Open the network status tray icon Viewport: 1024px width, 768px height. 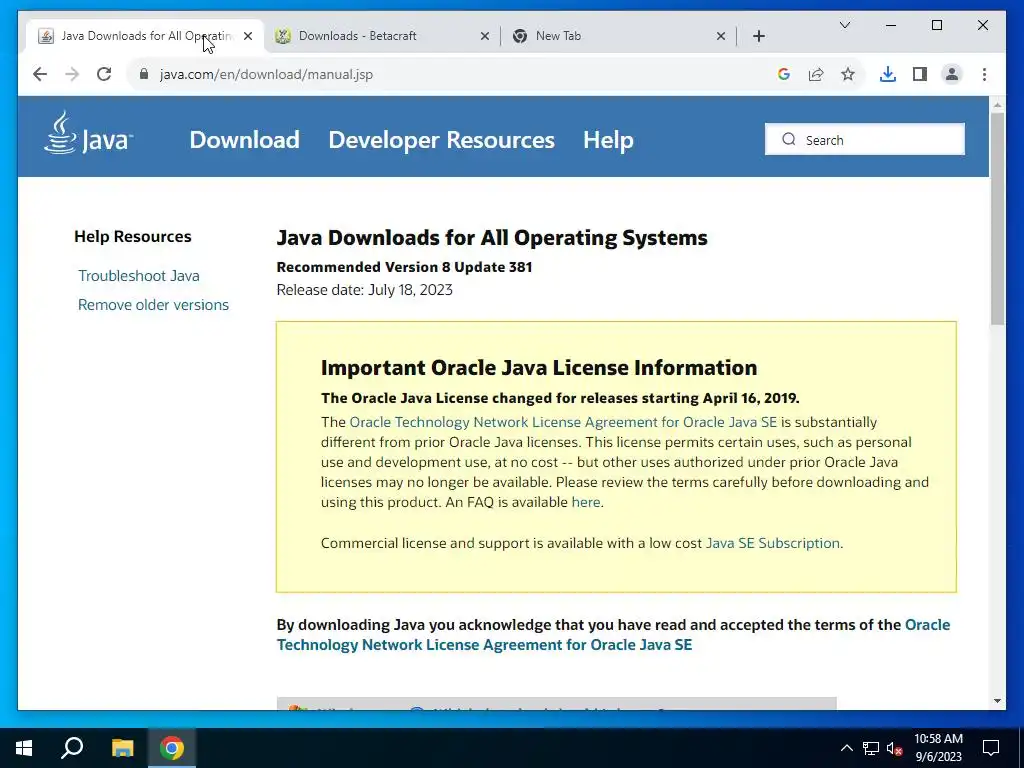(871, 748)
